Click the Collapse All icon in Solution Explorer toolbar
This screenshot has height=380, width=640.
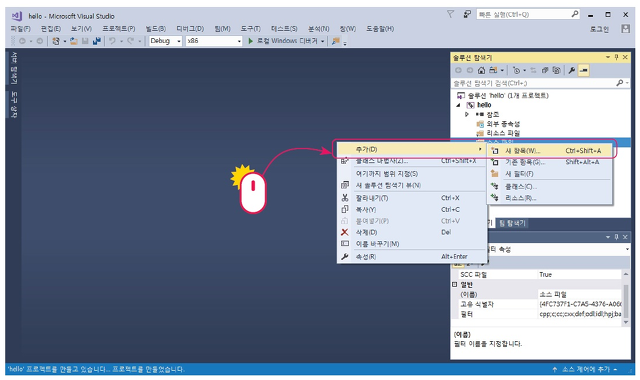pos(544,70)
